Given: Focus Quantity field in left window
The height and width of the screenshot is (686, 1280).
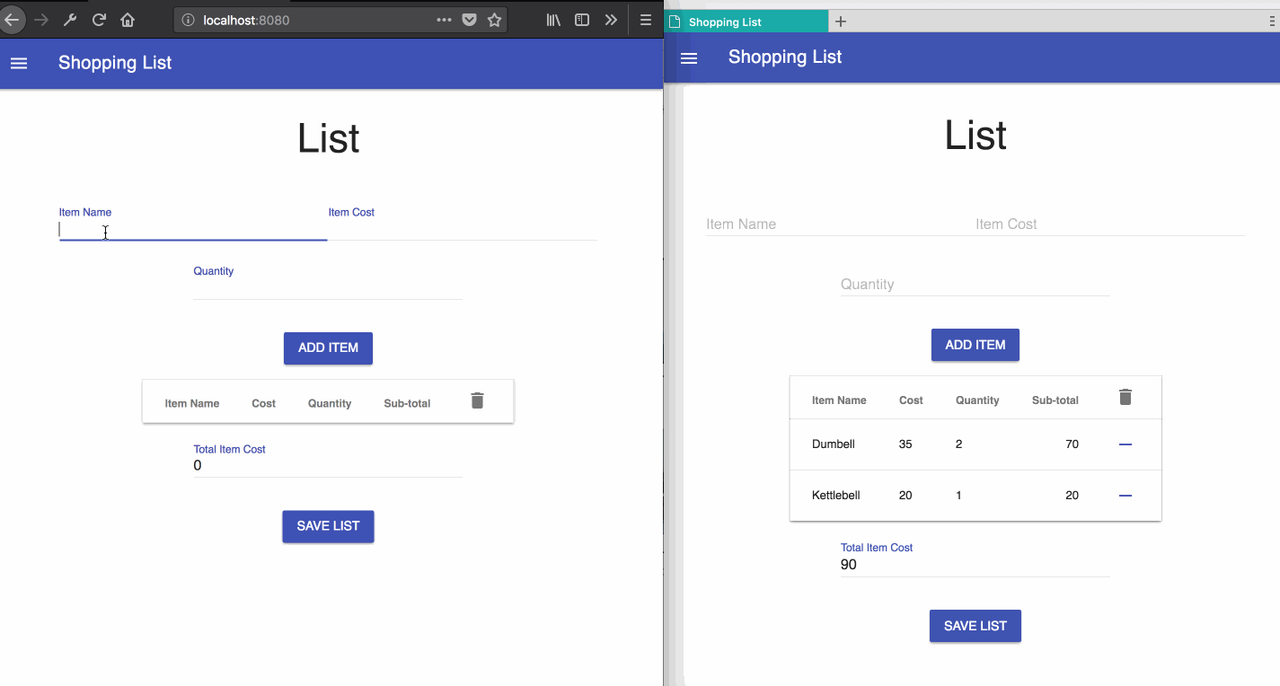Looking at the screenshot, I should point(328,287).
